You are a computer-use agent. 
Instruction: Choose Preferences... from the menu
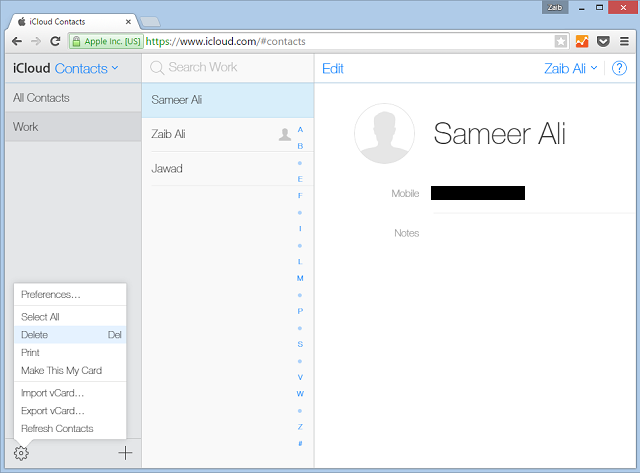click(x=70, y=295)
